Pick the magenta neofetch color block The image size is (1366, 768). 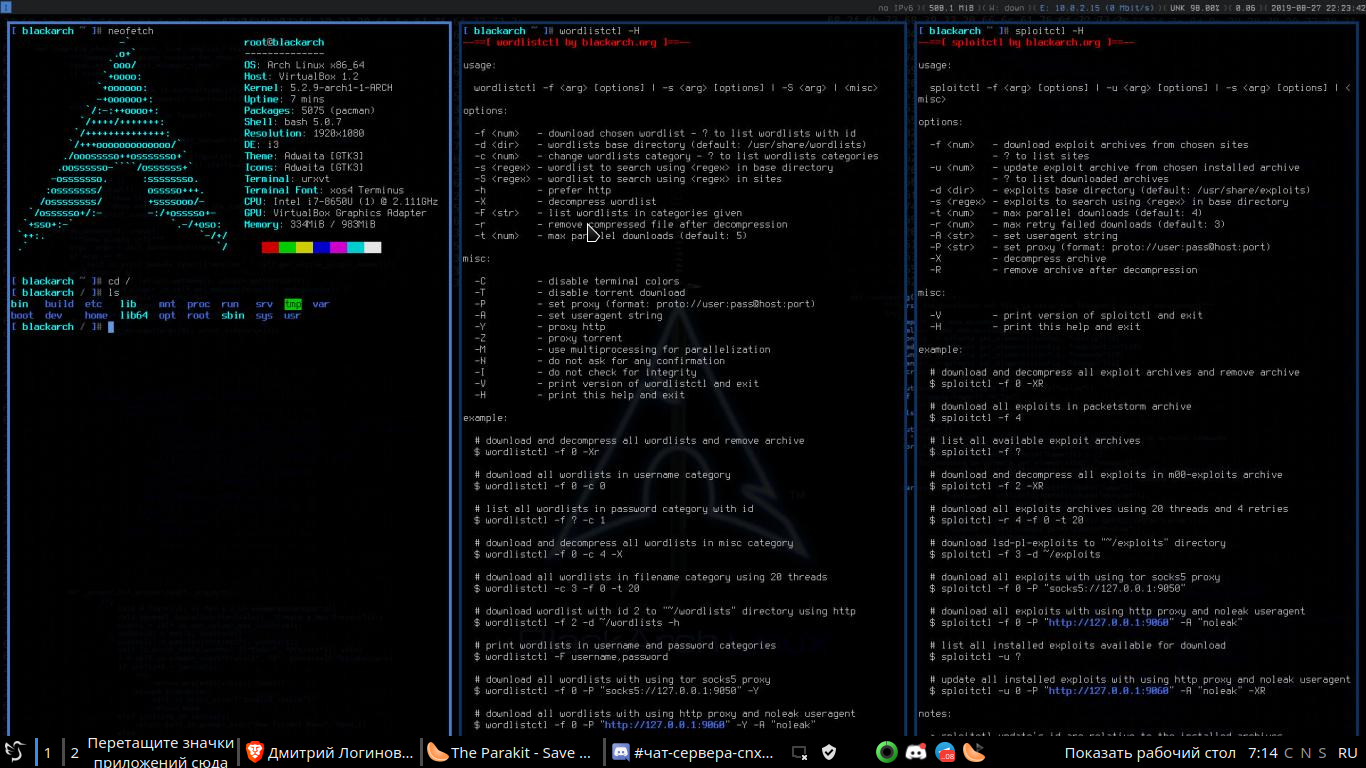click(x=338, y=247)
